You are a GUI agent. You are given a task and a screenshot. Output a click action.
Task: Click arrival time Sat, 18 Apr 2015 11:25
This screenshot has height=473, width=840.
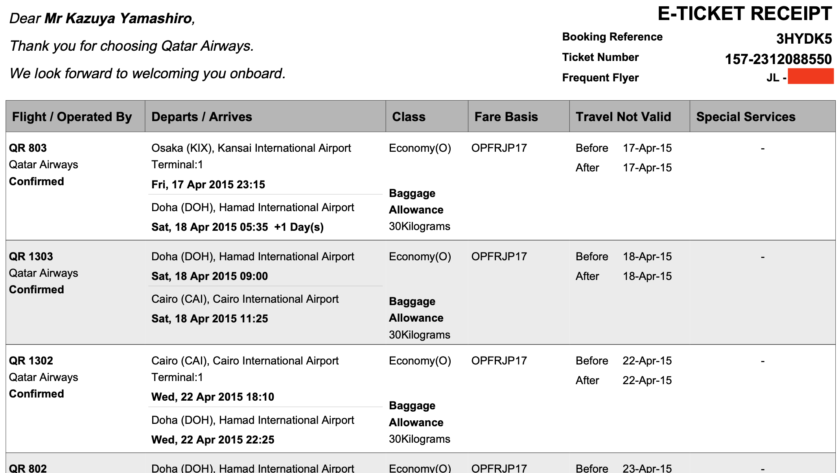point(209,319)
